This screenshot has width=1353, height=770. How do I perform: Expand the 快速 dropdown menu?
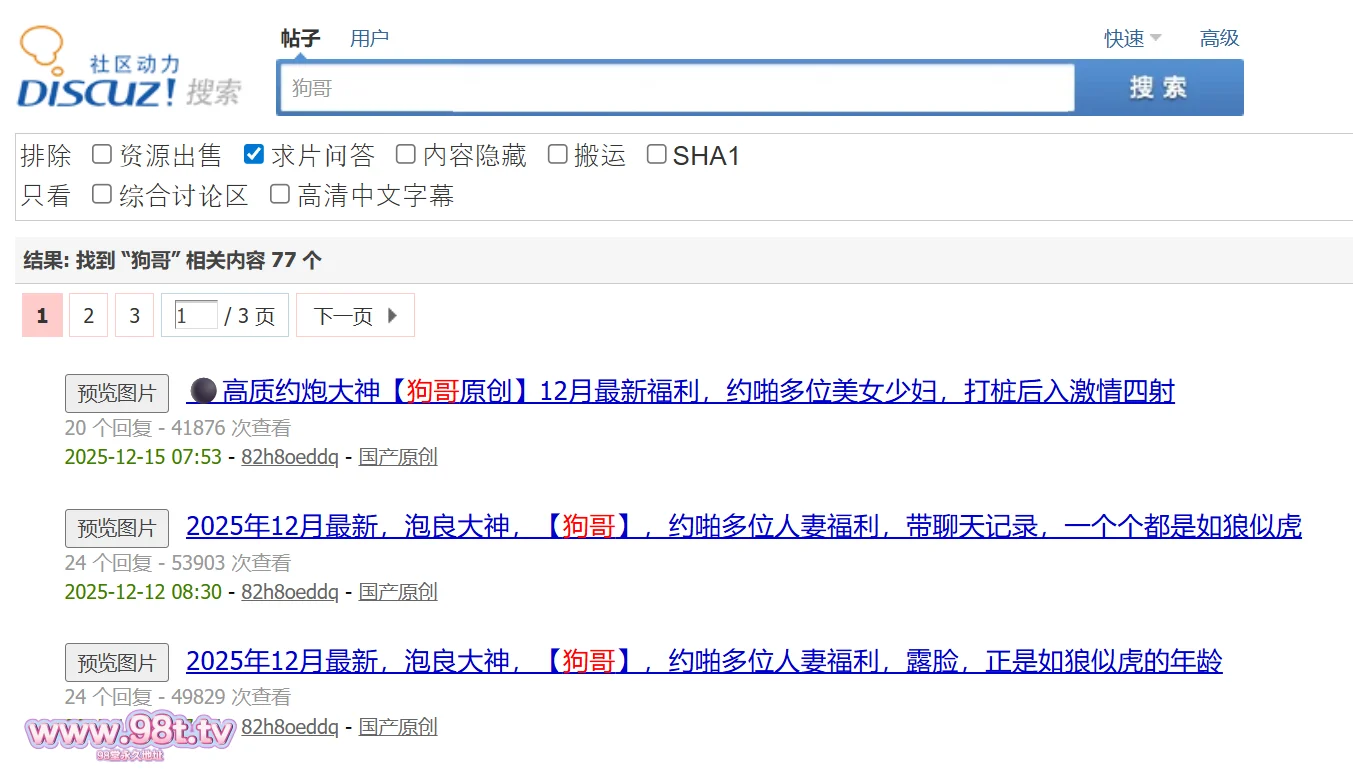1132,38
